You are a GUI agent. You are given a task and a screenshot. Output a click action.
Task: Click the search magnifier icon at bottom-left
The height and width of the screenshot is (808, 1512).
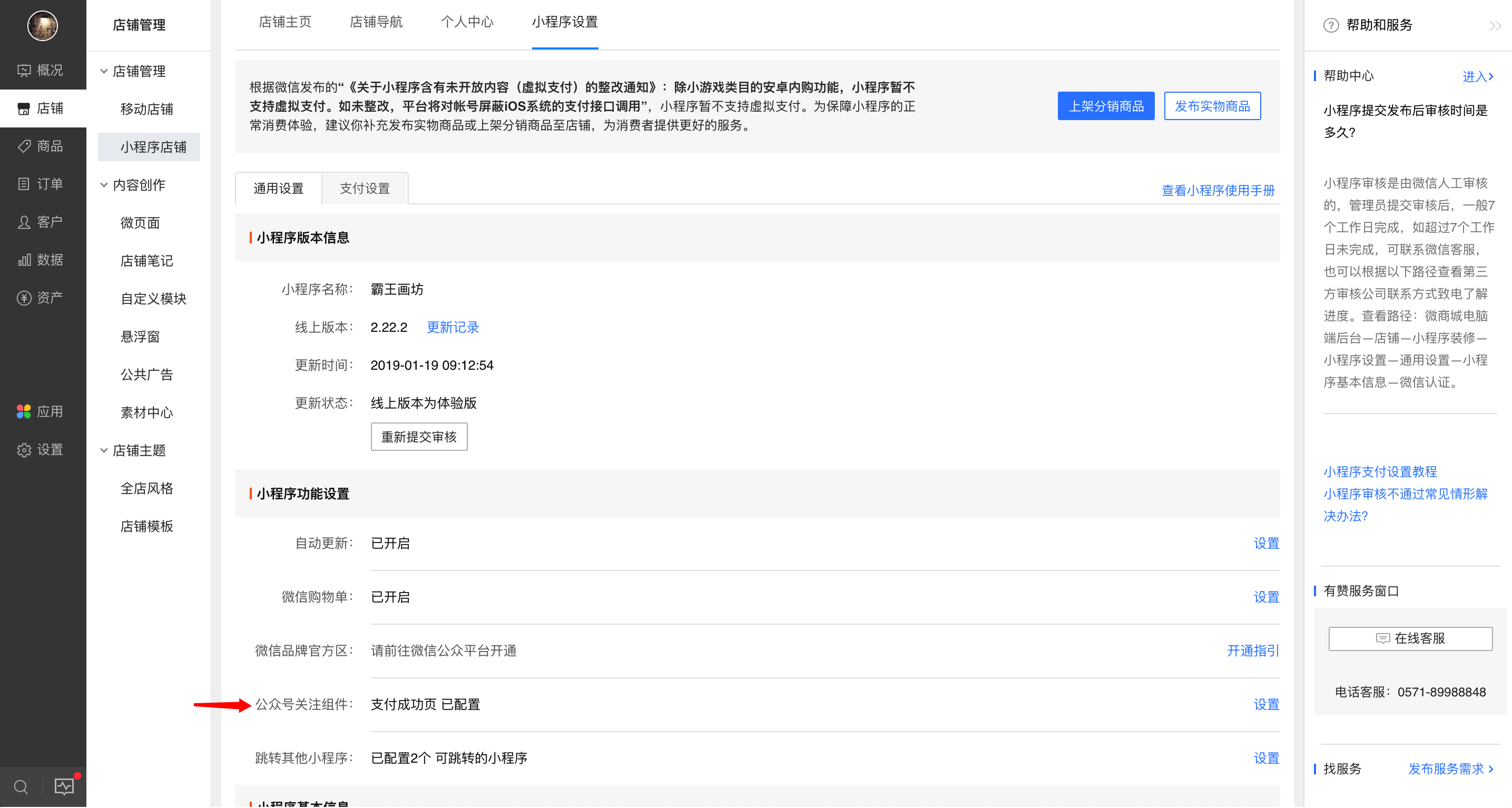pos(21,787)
